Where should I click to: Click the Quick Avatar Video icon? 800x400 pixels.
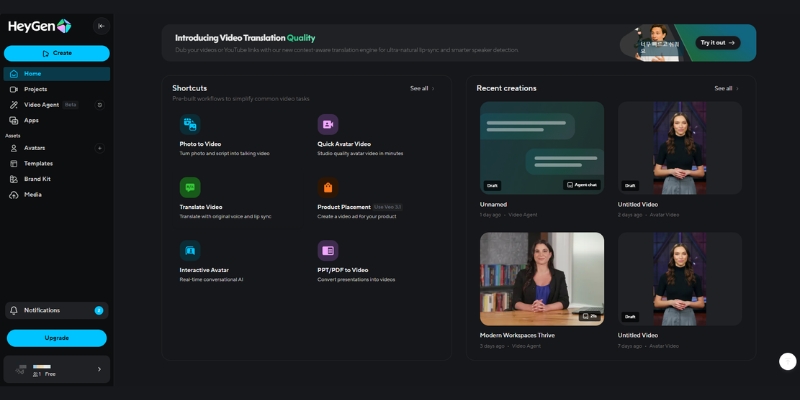(328, 124)
